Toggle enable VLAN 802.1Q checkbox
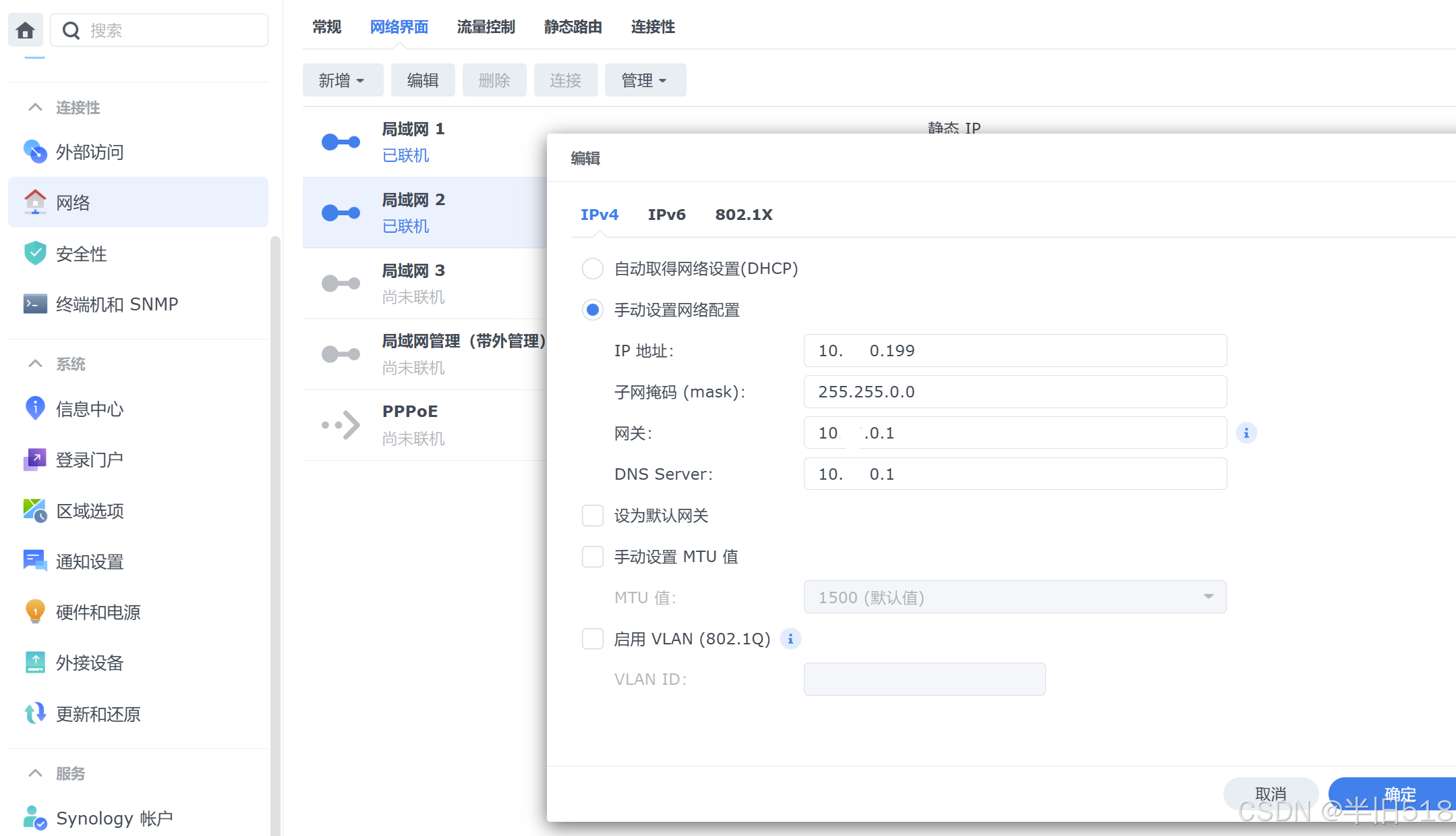This screenshot has height=836, width=1456. (593, 638)
